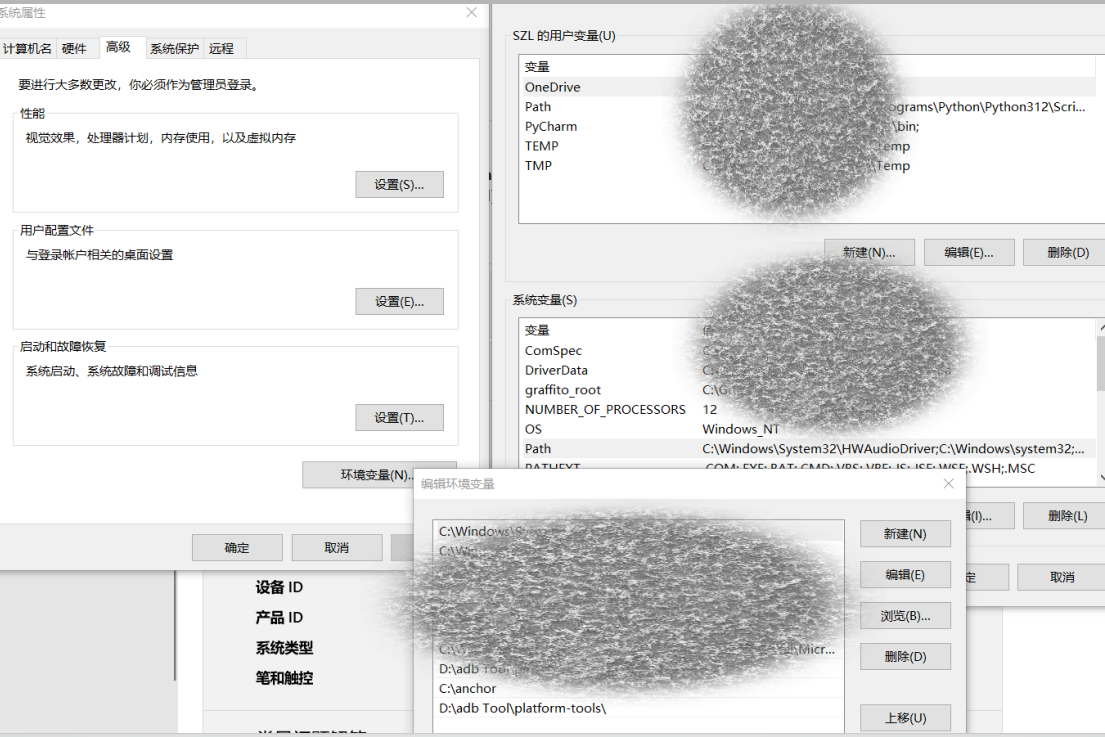Image resolution: width=1105 pixels, height=737 pixels.
Task: Select graffito_root system variable row
Action: tap(808, 390)
